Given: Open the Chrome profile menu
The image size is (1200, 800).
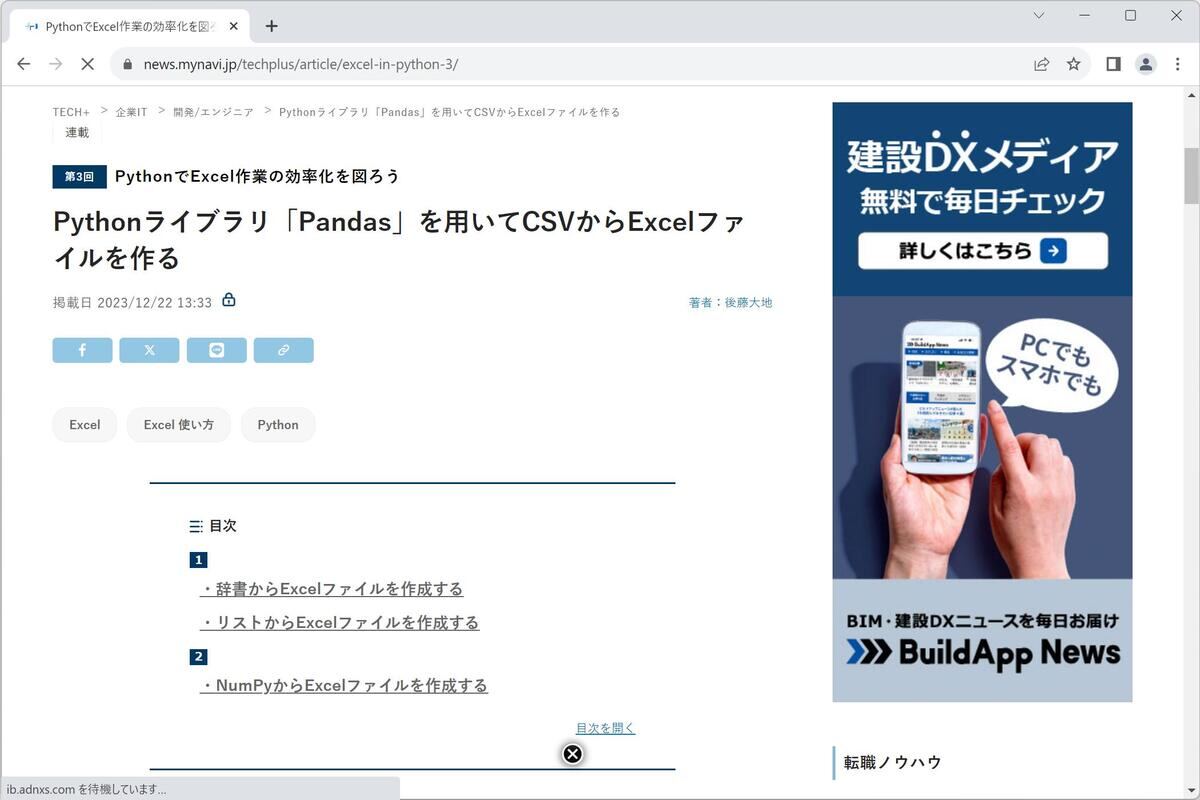Looking at the screenshot, I should 1146,64.
